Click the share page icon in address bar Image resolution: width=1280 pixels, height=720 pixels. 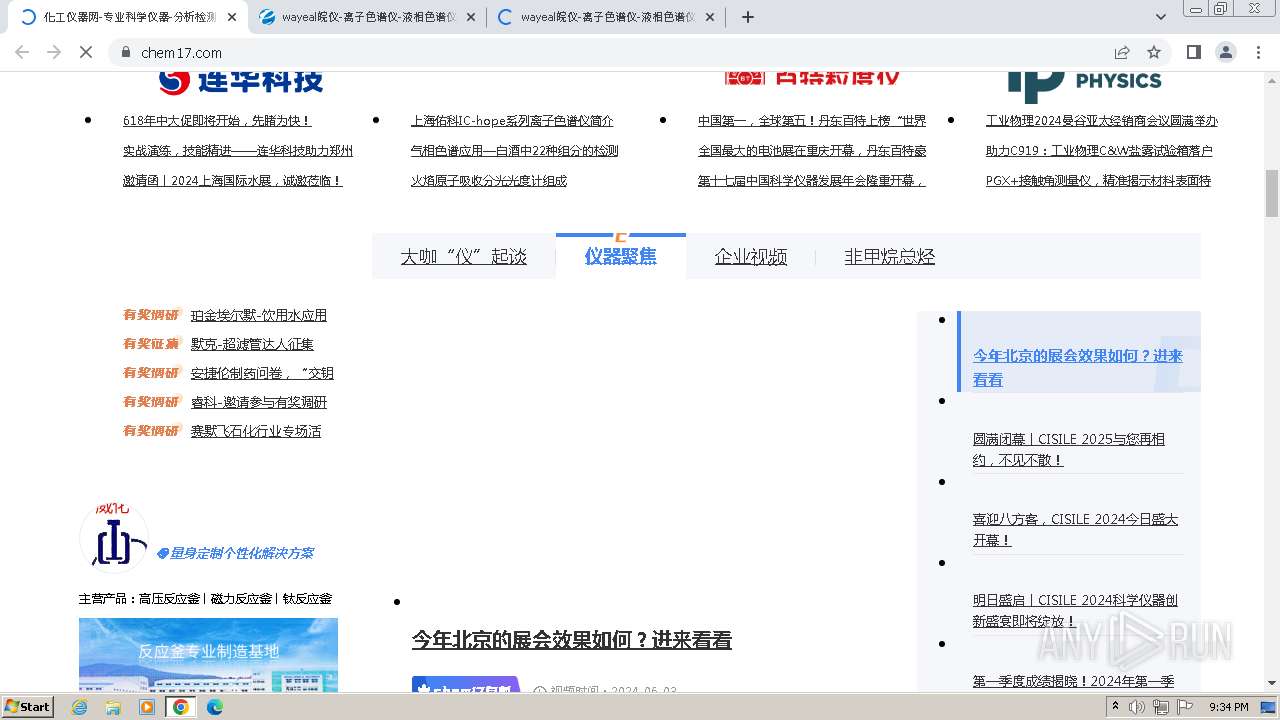coord(1122,52)
